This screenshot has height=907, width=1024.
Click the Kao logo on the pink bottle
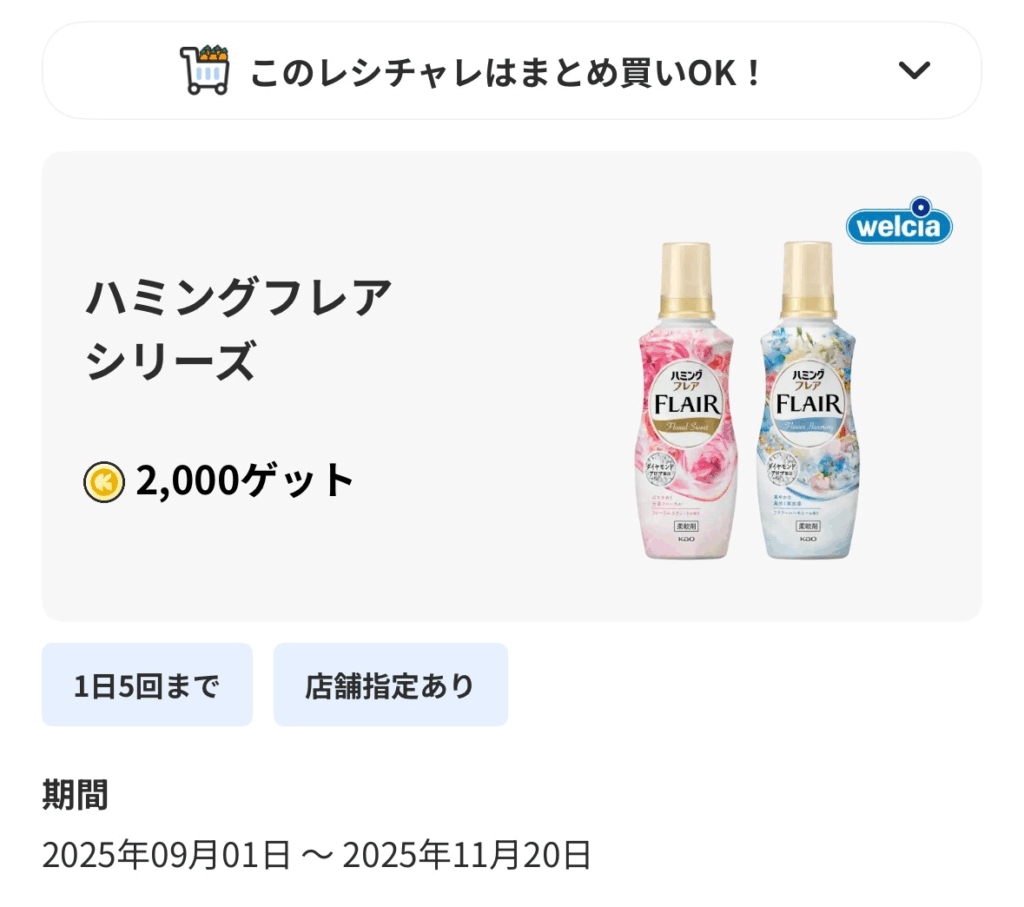pyautogui.click(x=686, y=540)
